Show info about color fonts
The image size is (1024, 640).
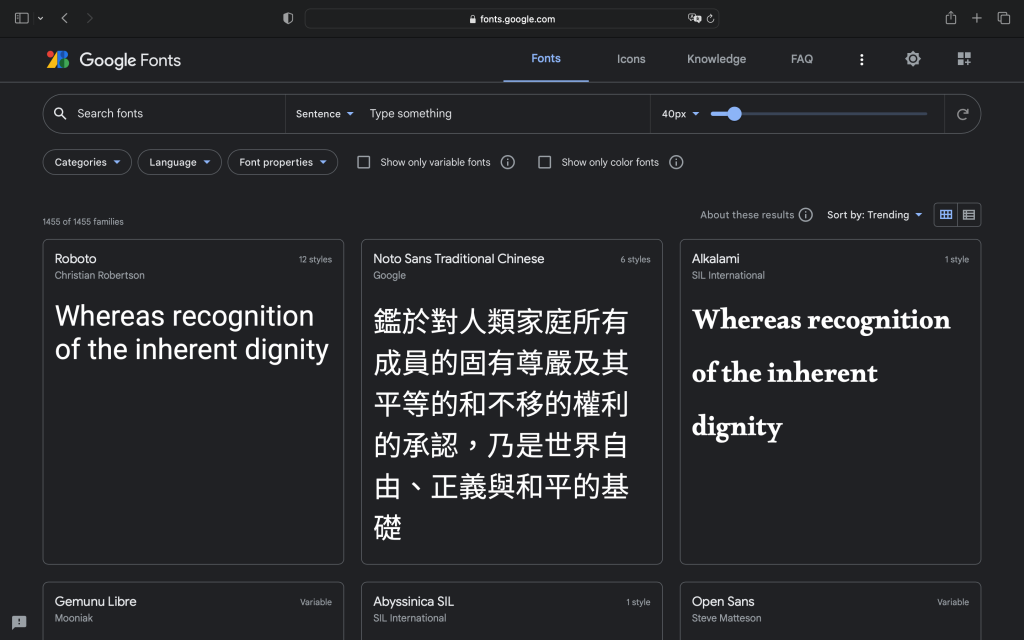click(x=676, y=162)
